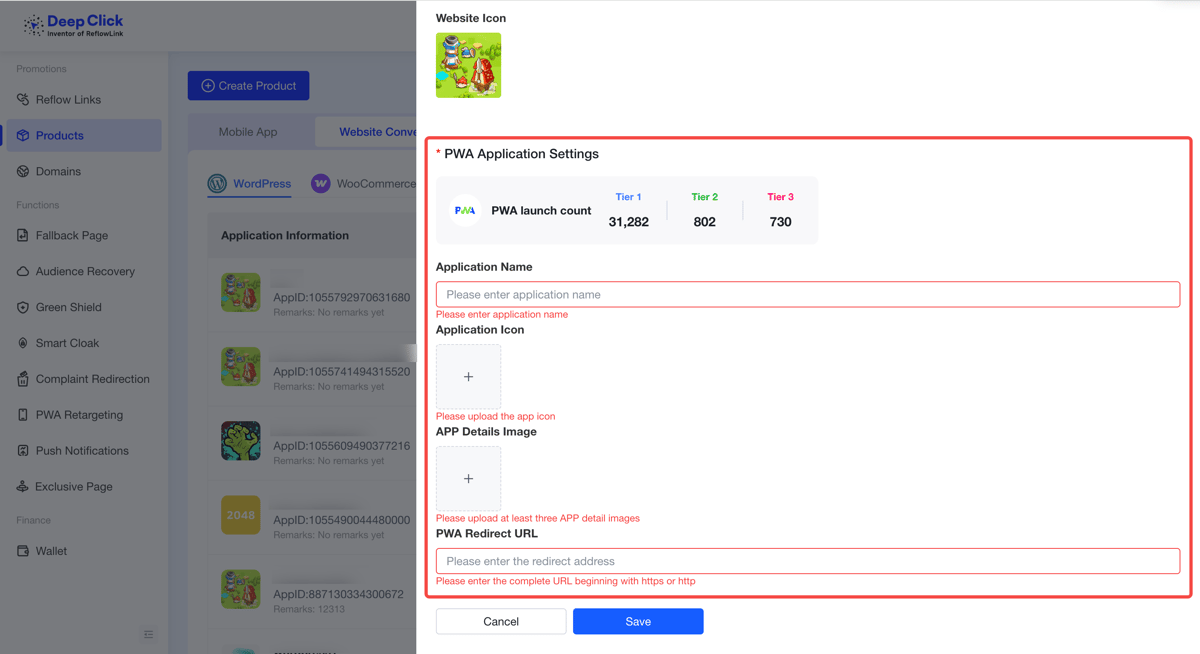Click Tier 3 count 730
1200x654 pixels.
pos(781,222)
